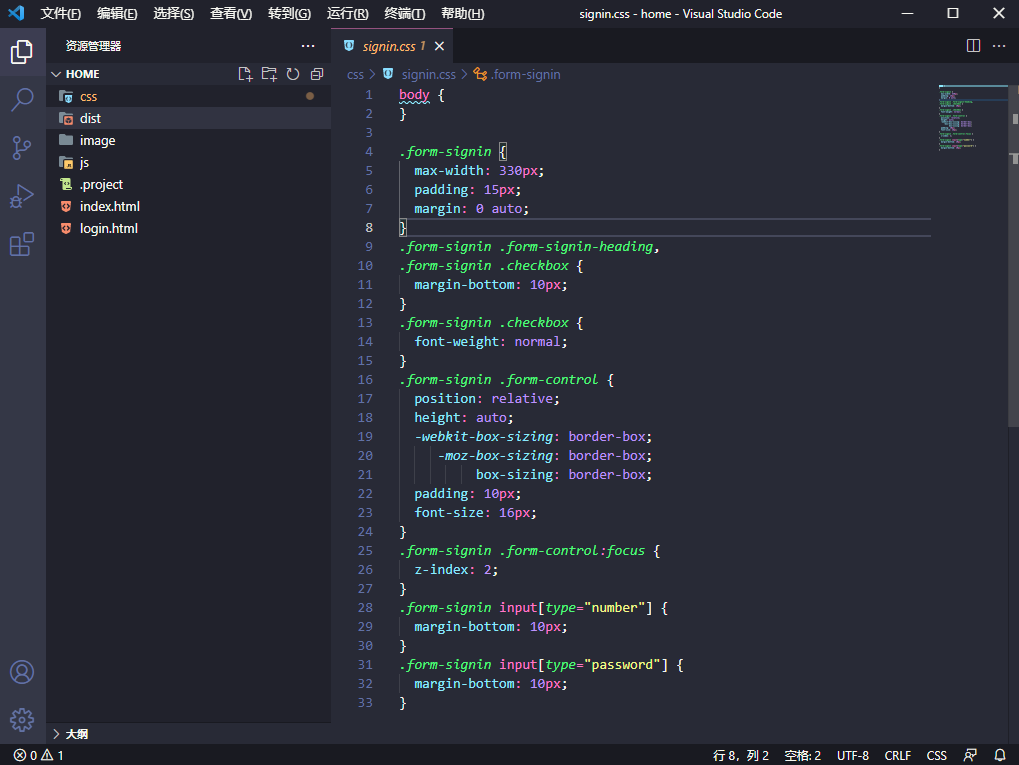Change indentation via 空格: 2

tap(803, 755)
